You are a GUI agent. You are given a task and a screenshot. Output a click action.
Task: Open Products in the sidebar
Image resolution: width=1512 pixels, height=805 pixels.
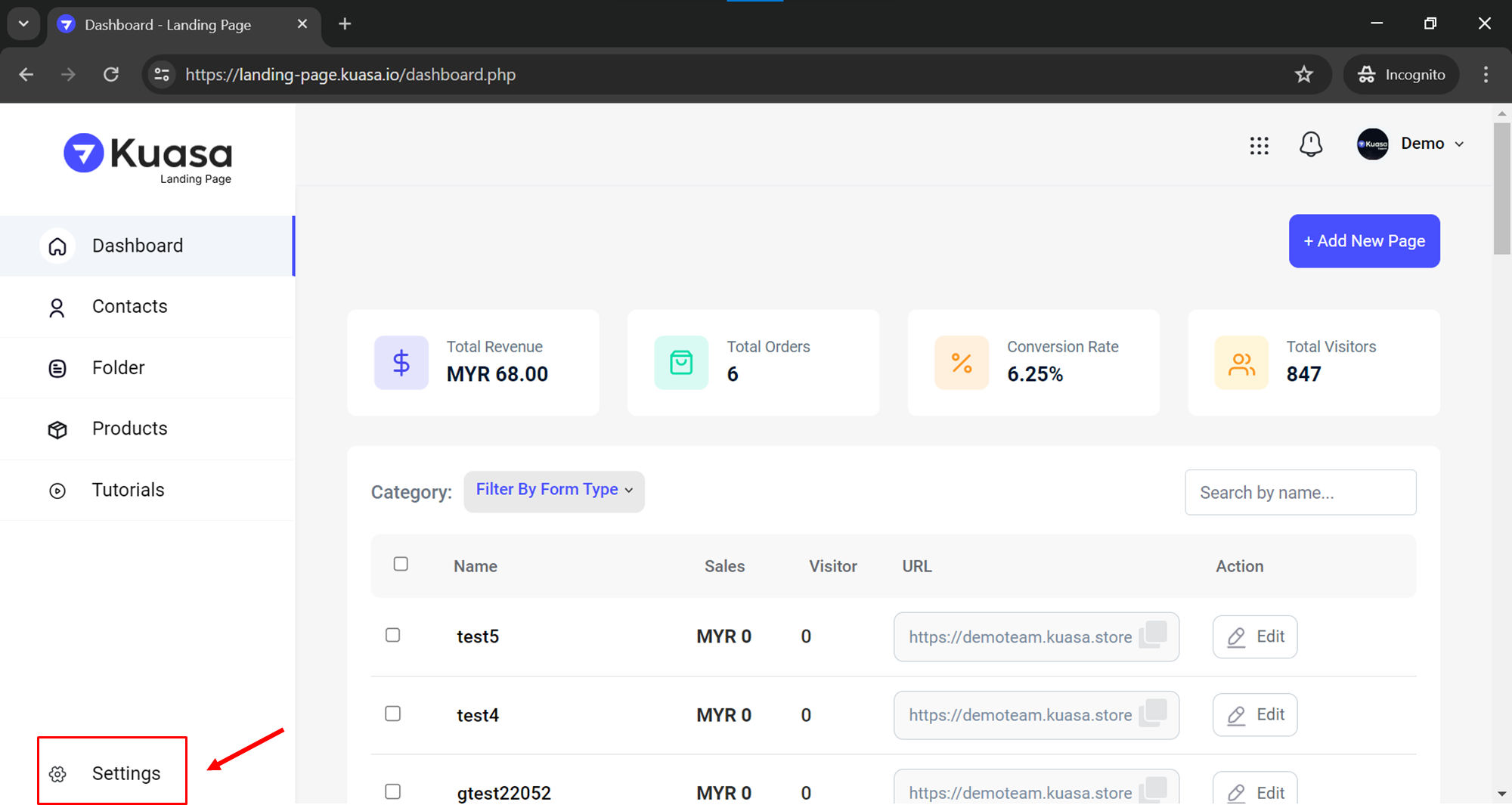point(129,429)
